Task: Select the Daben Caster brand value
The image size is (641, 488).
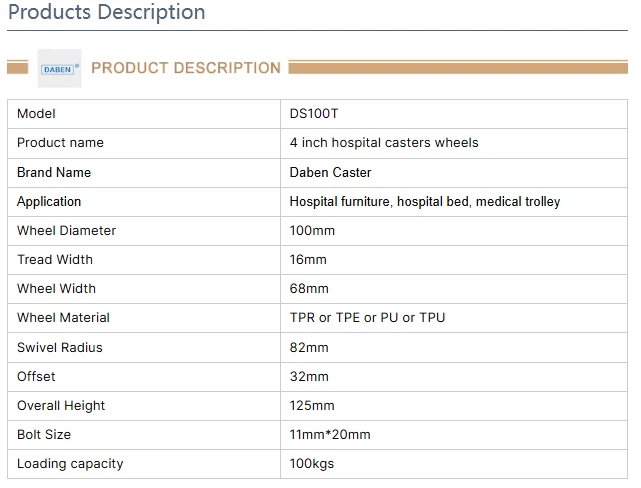Action: tap(330, 172)
